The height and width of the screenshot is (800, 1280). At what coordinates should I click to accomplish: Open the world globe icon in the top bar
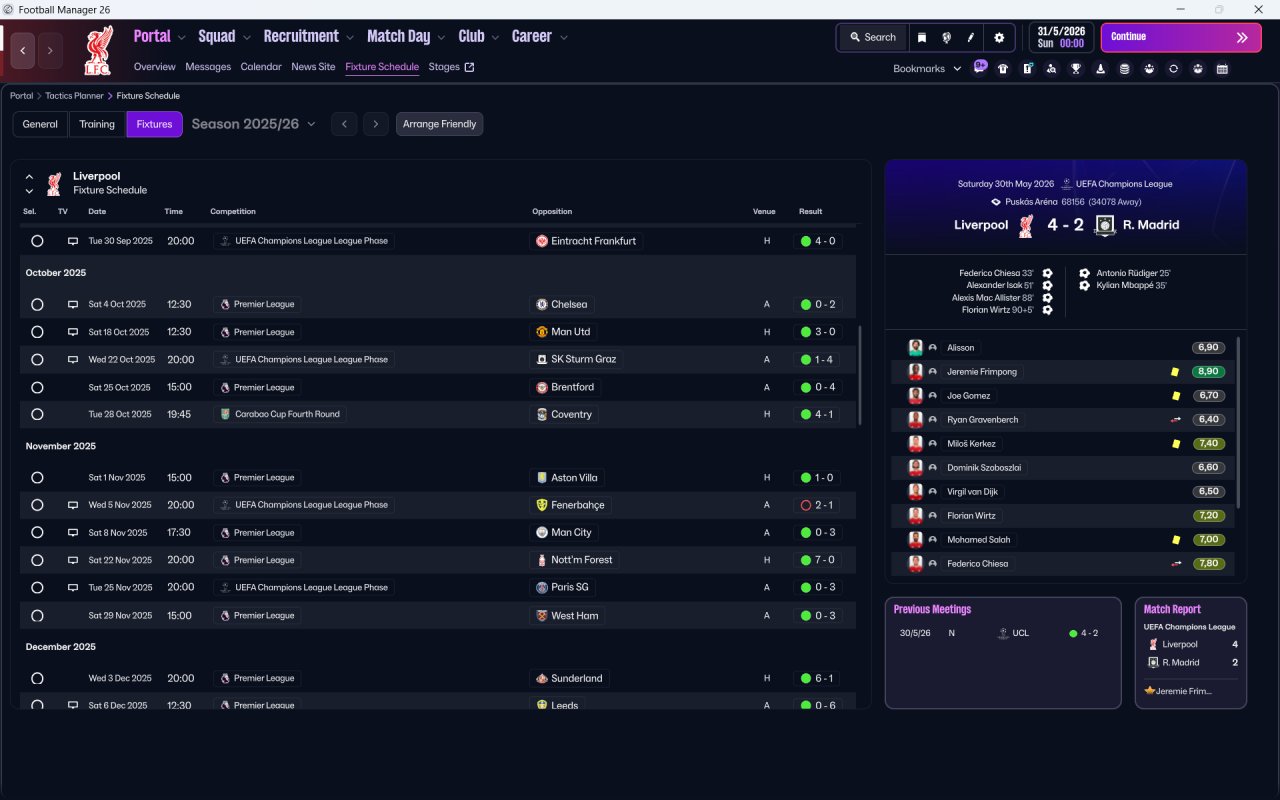point(946,37)
